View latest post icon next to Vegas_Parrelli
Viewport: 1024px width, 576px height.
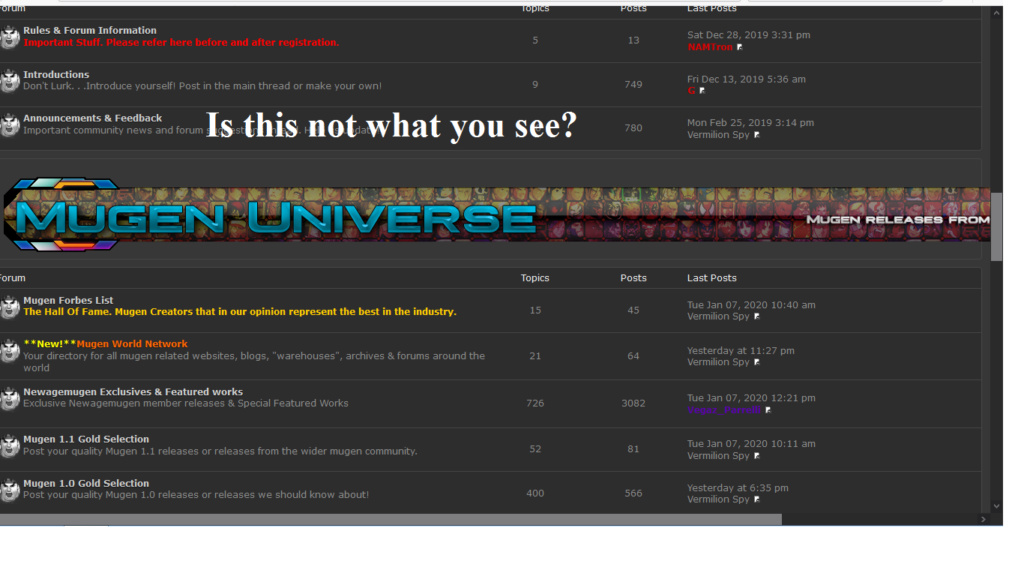point(768,410)
